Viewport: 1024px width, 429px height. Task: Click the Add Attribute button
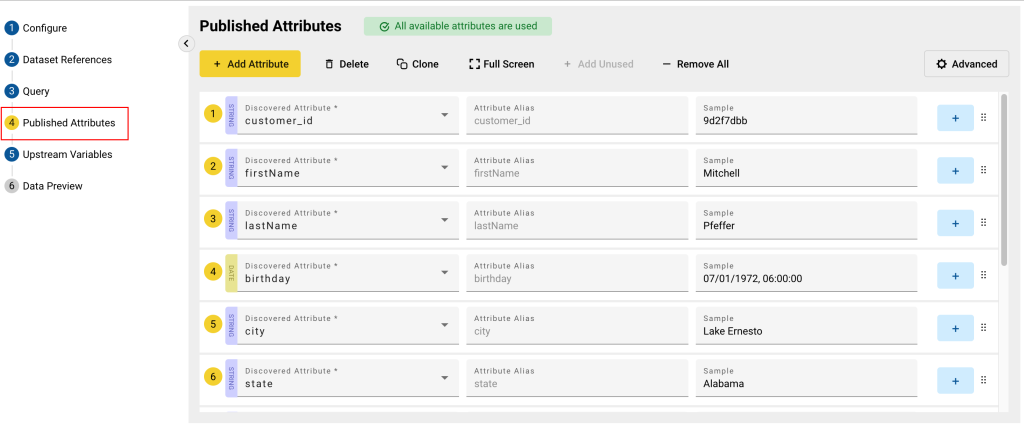point(250,64)
